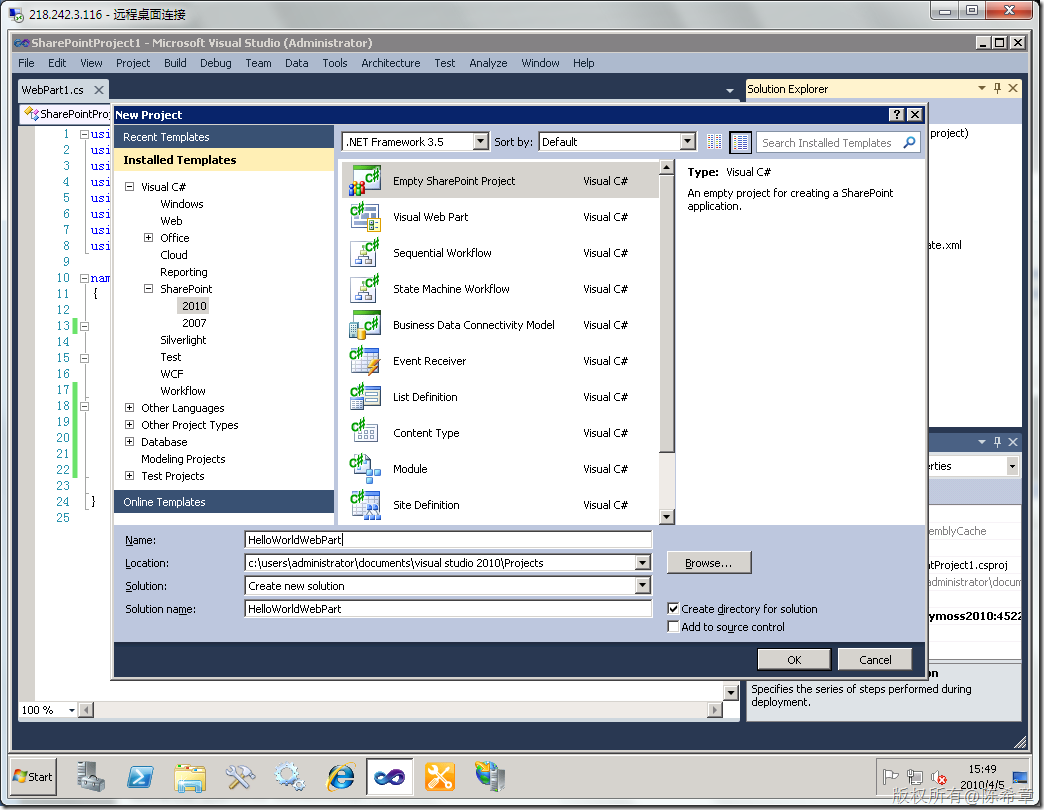
Task: Open the Tools menu
Action: 335,63
